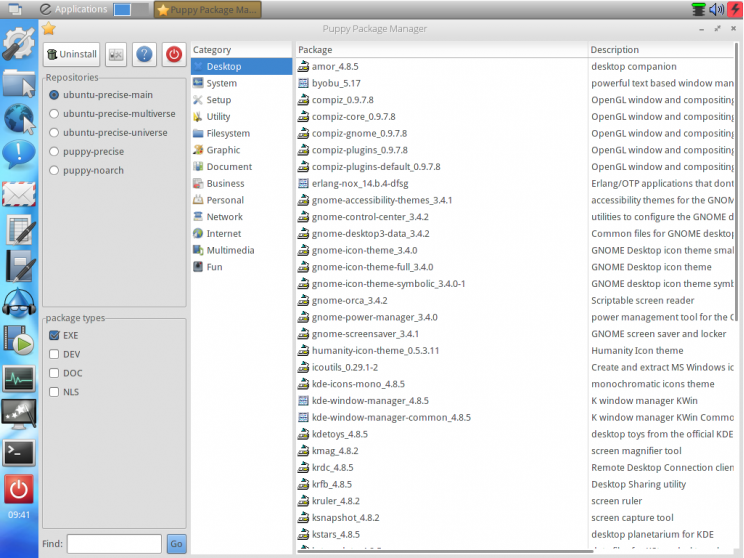This screenshot has height=558, width=744.
Task: Click the Category column header
Action: [242, 50]
